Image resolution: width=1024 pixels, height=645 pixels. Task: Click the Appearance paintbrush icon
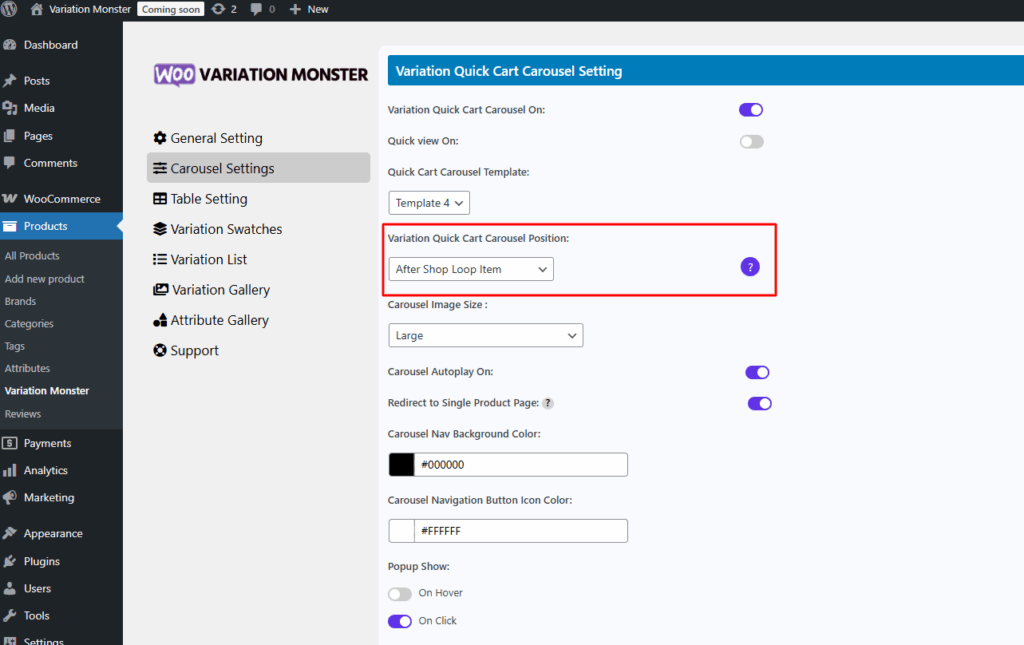click(10, 533)
